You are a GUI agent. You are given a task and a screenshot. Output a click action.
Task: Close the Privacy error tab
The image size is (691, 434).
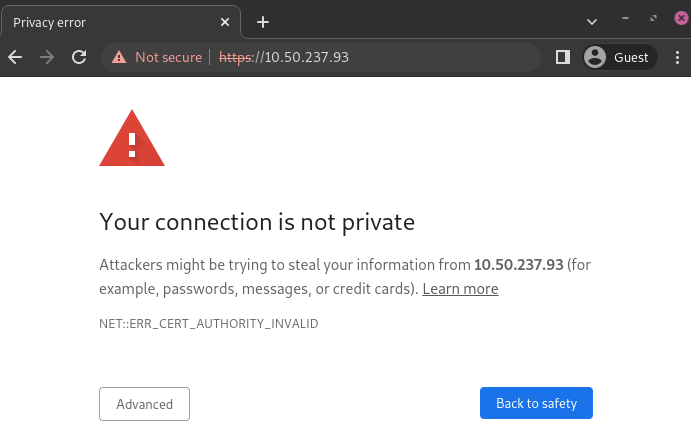[225, 21]
